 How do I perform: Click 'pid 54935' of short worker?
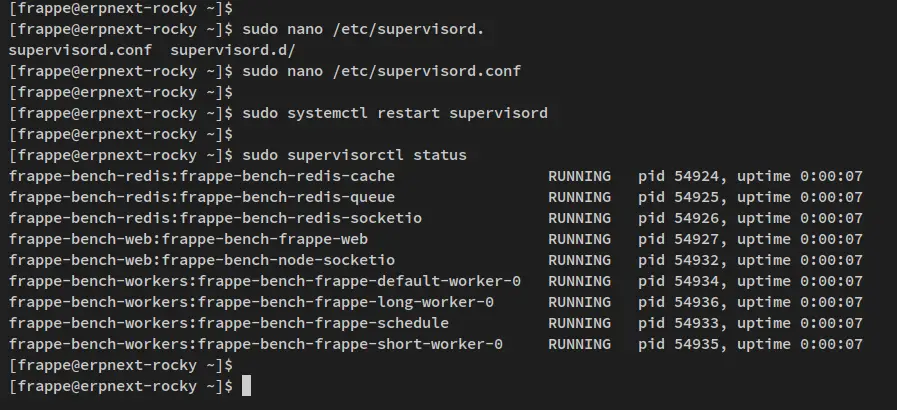(x=678, y=344)
